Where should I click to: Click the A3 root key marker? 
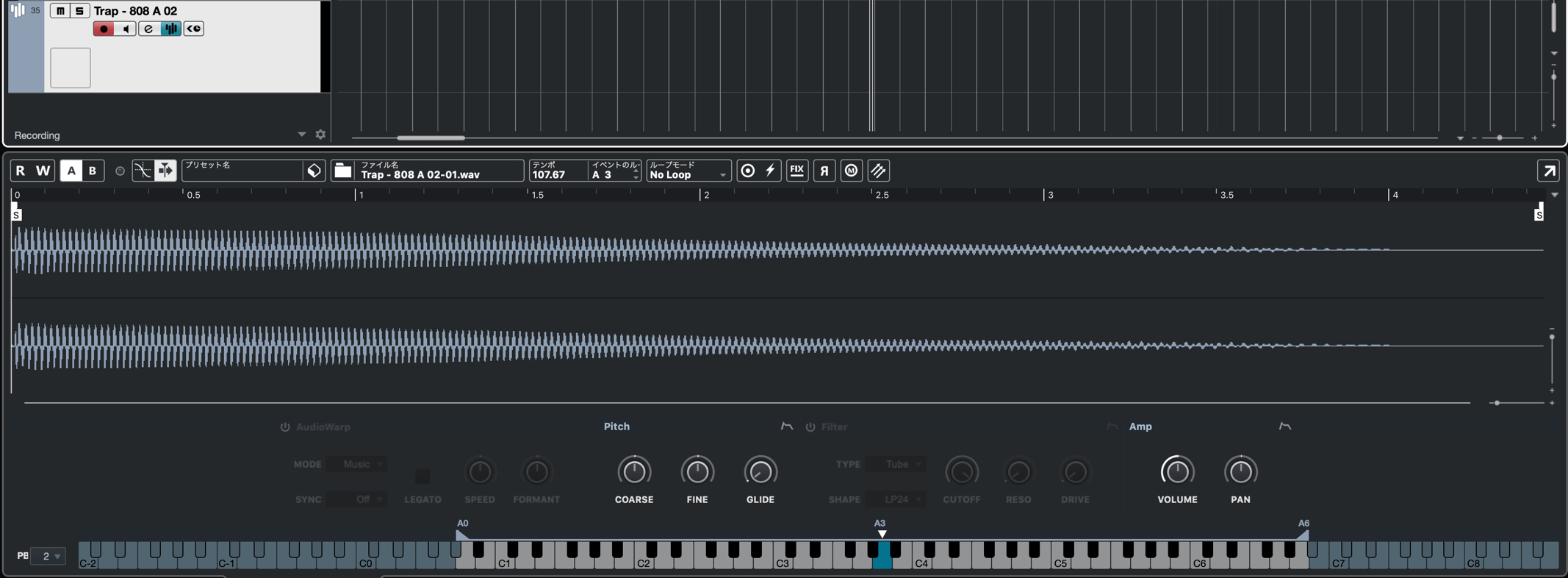click(882, 534)
